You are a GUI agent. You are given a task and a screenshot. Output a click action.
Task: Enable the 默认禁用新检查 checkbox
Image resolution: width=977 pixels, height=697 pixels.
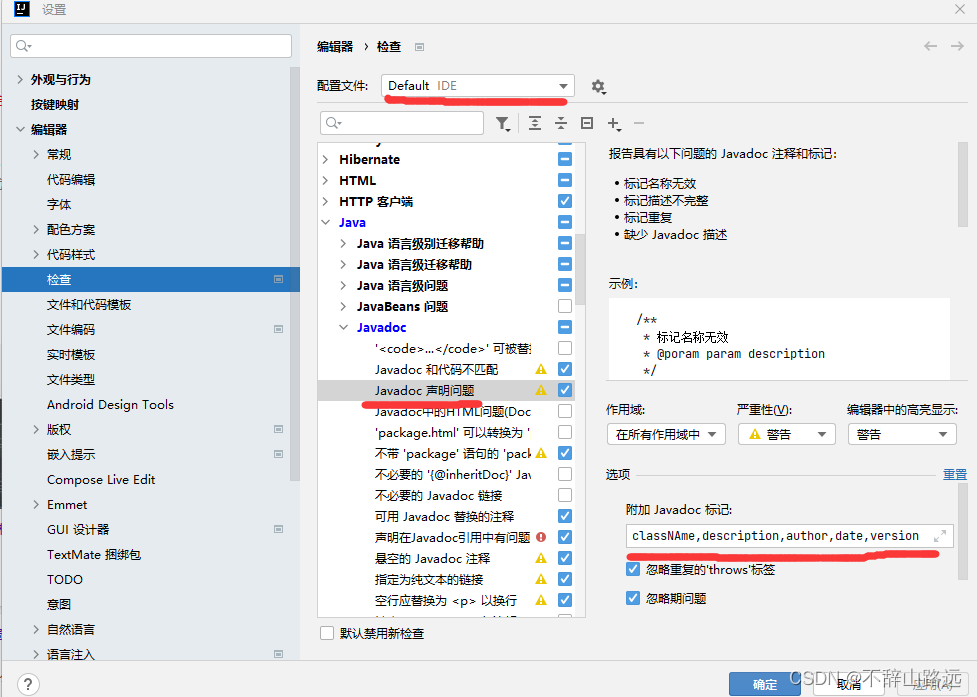coord(325,634)
